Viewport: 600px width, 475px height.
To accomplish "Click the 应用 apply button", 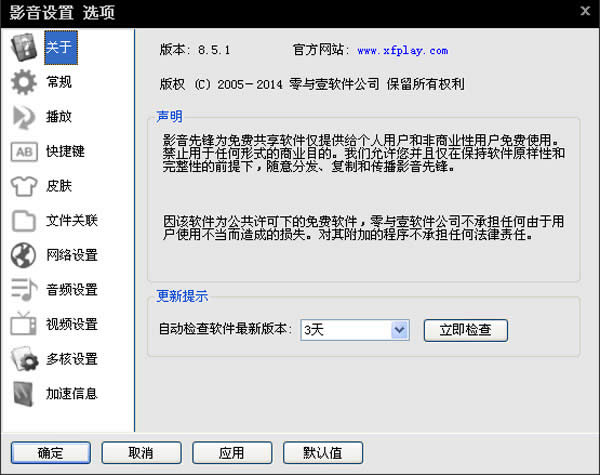I will click(231, 453).
